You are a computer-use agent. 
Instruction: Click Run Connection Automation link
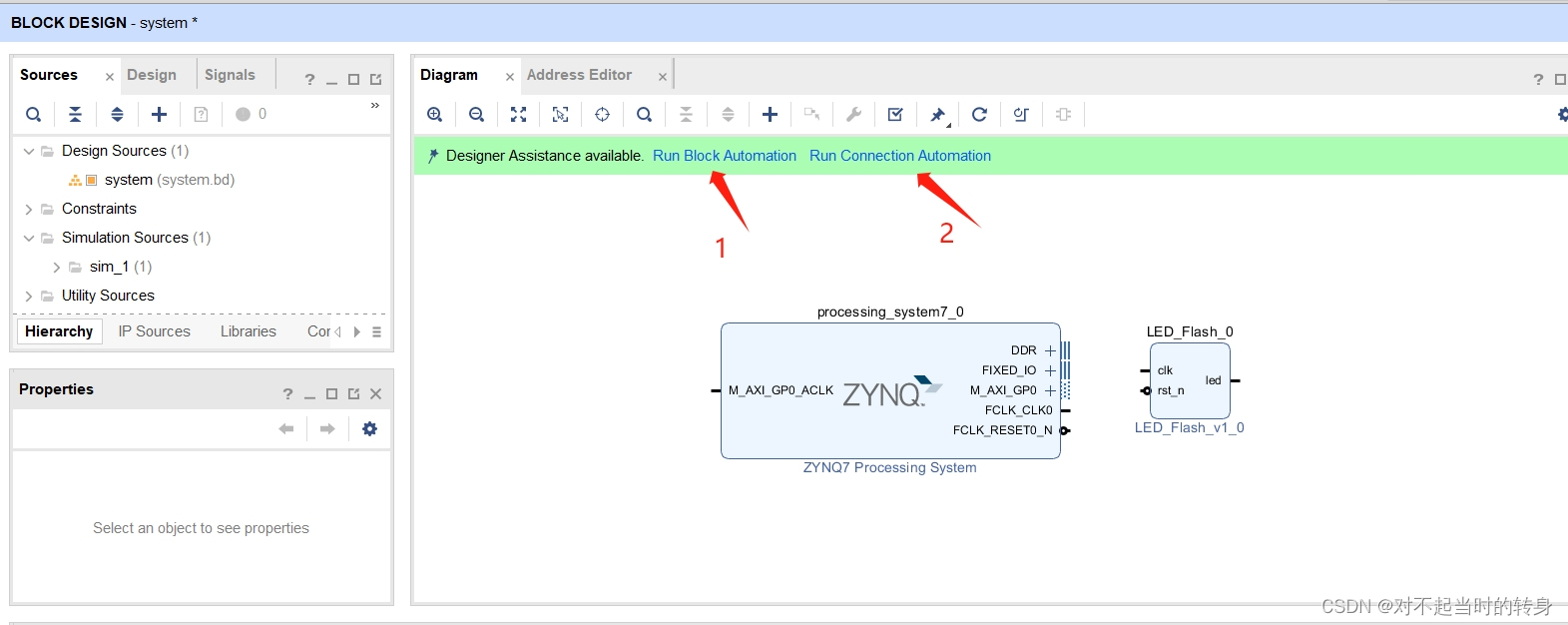[900, 156]
